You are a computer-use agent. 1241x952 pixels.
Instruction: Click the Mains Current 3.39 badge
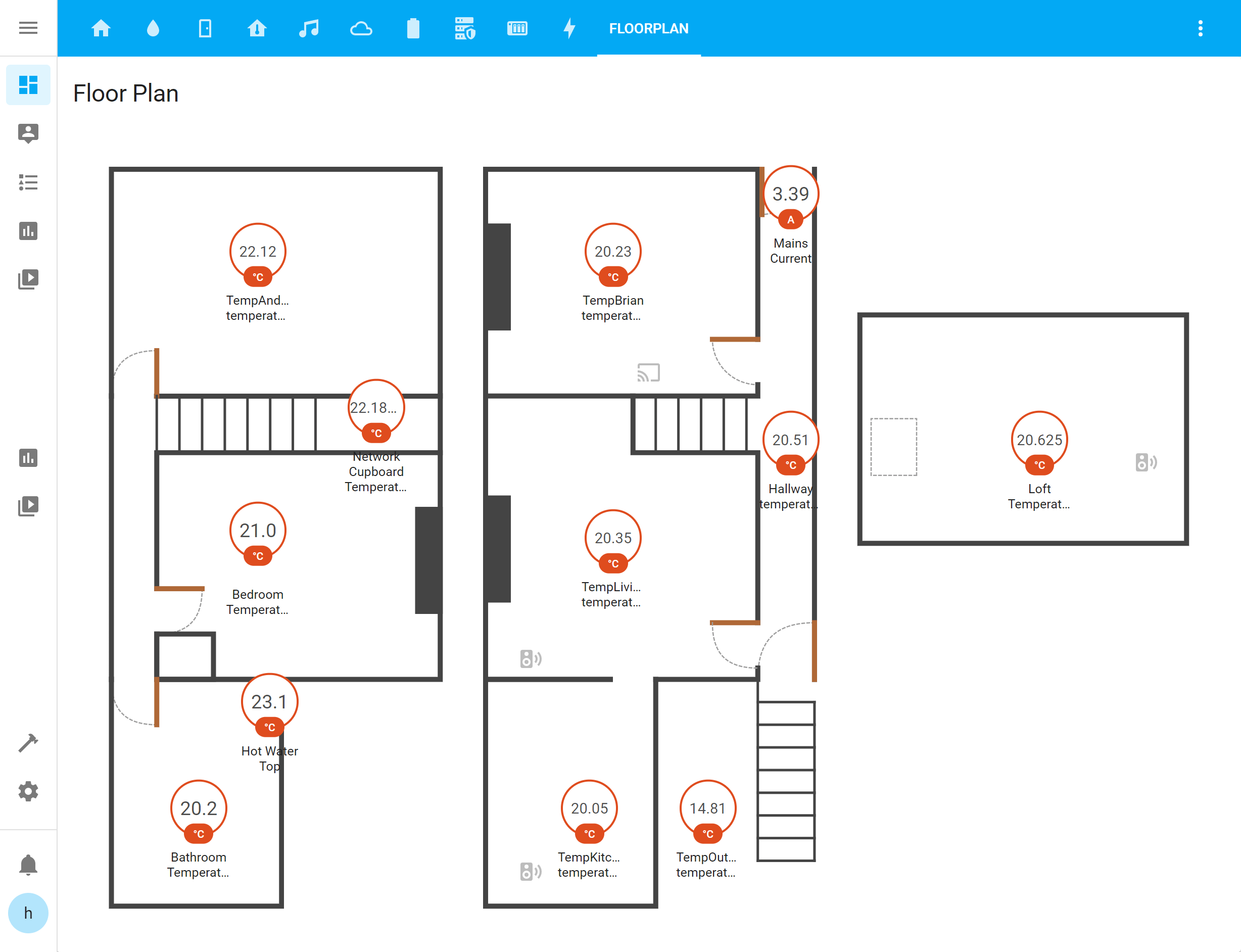790,195
